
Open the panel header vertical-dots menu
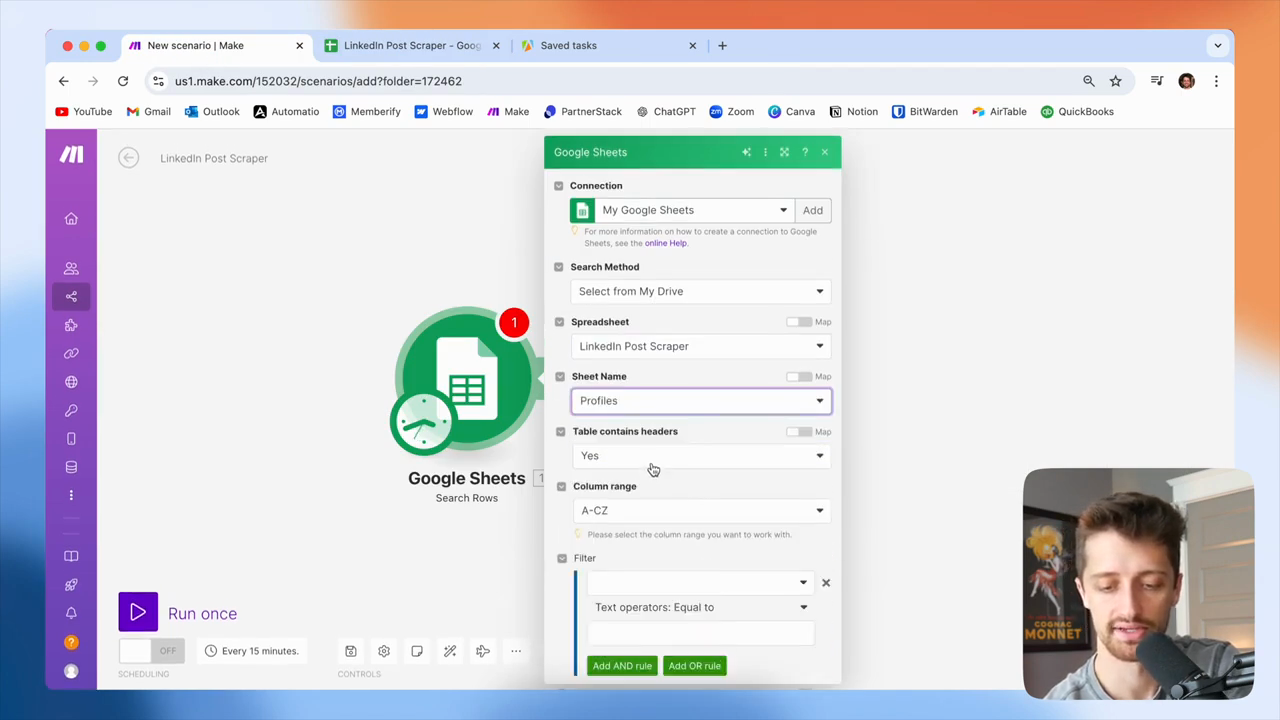pos(765,152)
